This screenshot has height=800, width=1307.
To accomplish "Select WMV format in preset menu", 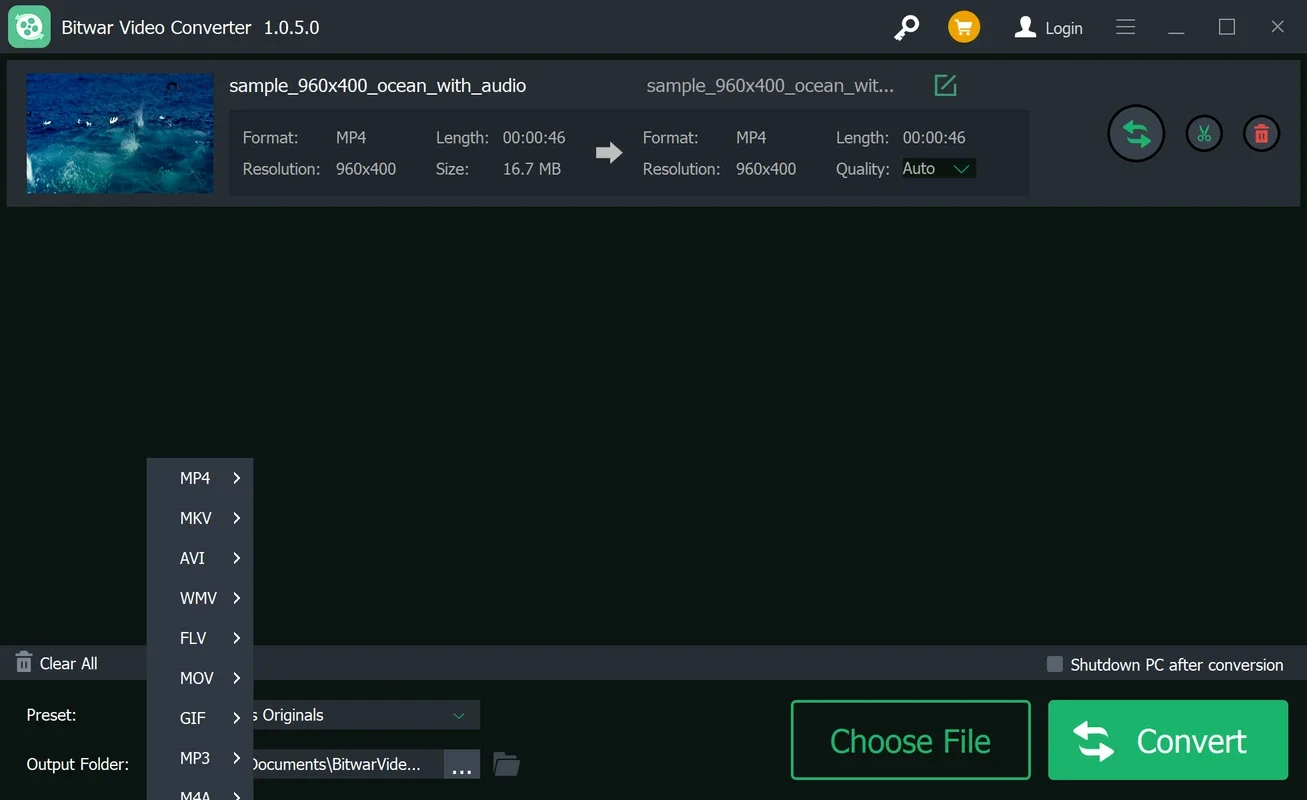I will (x=200, y=598).
